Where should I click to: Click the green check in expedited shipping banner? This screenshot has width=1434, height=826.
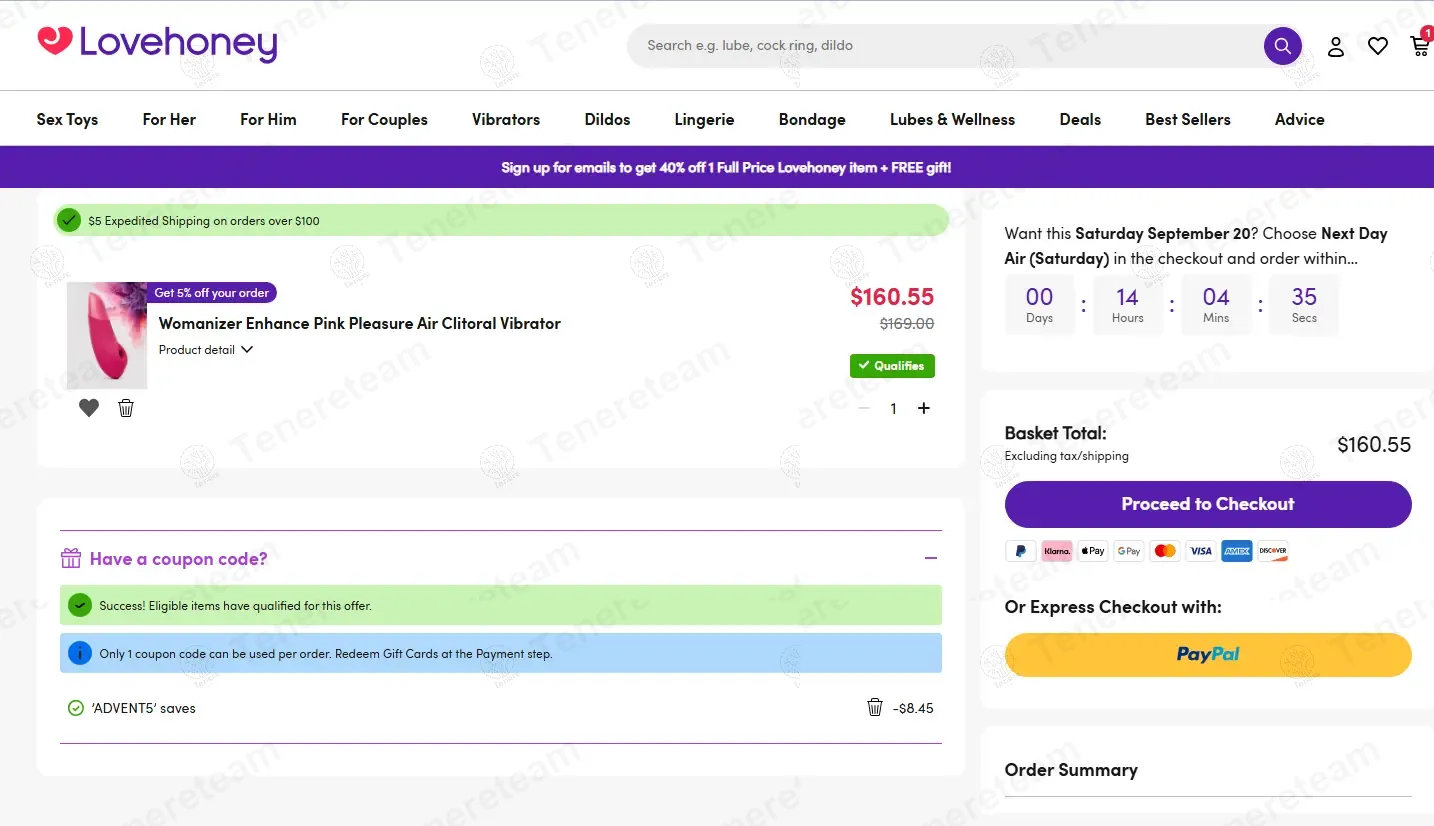point(69,220)
